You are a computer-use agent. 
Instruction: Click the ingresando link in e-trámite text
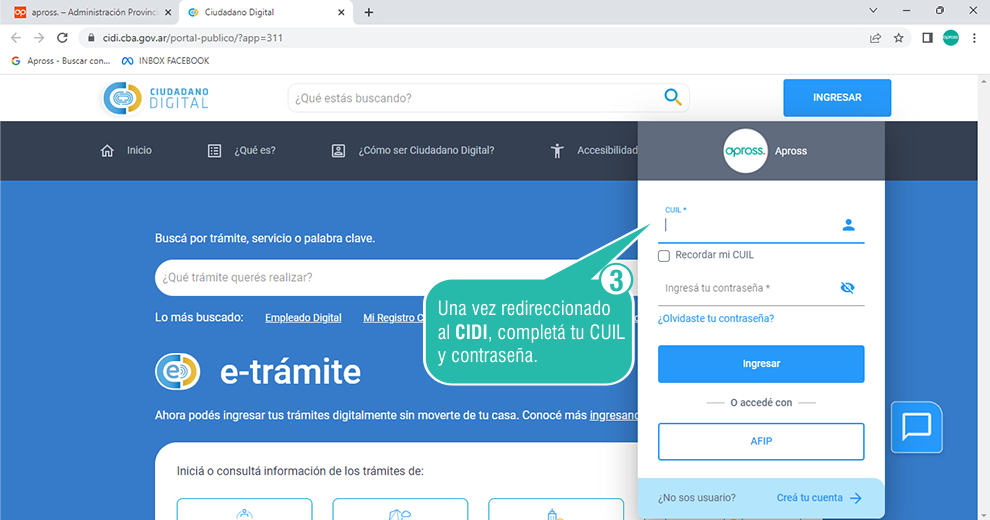[613, 416]
